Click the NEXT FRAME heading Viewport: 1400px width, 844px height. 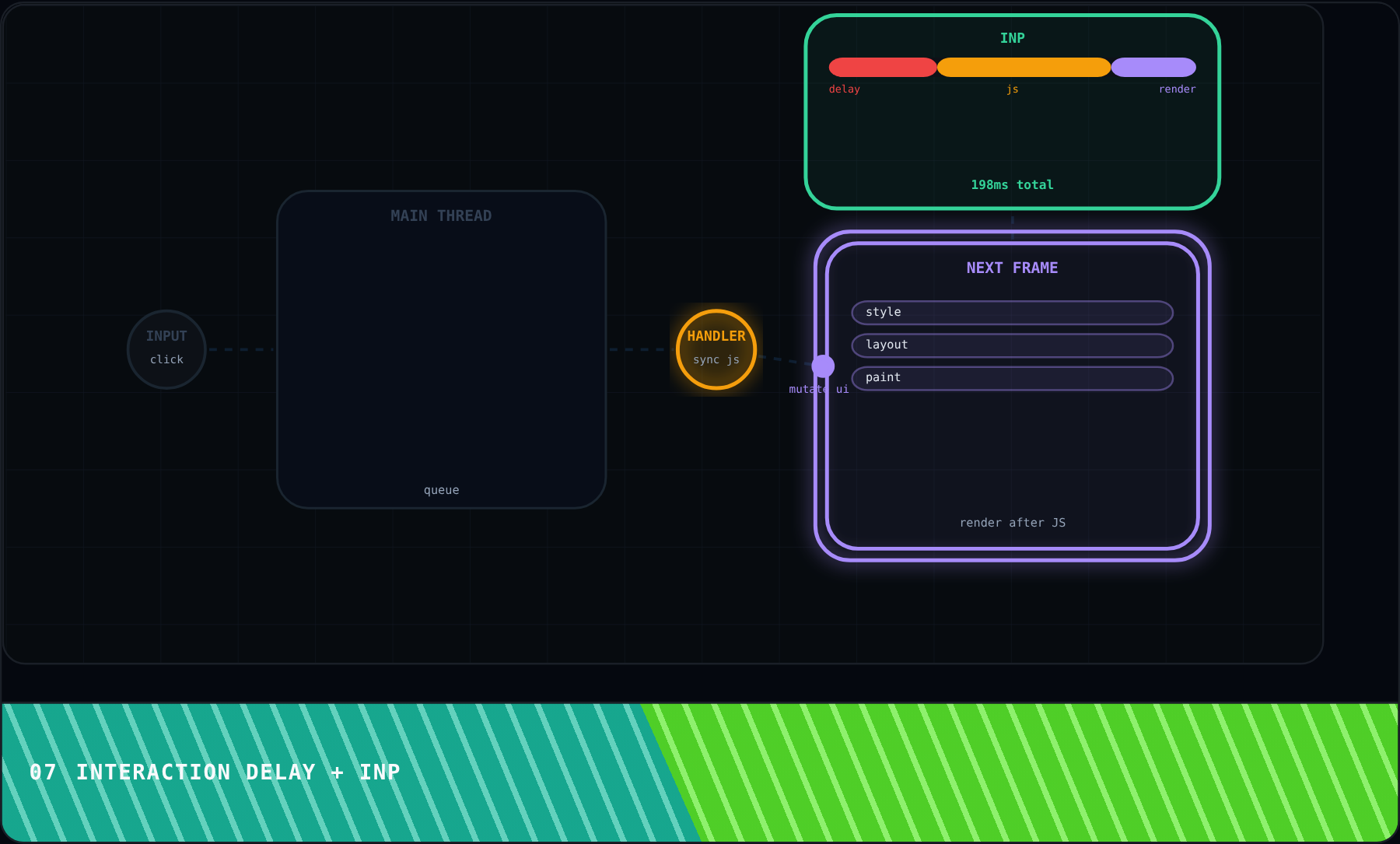1012,268
